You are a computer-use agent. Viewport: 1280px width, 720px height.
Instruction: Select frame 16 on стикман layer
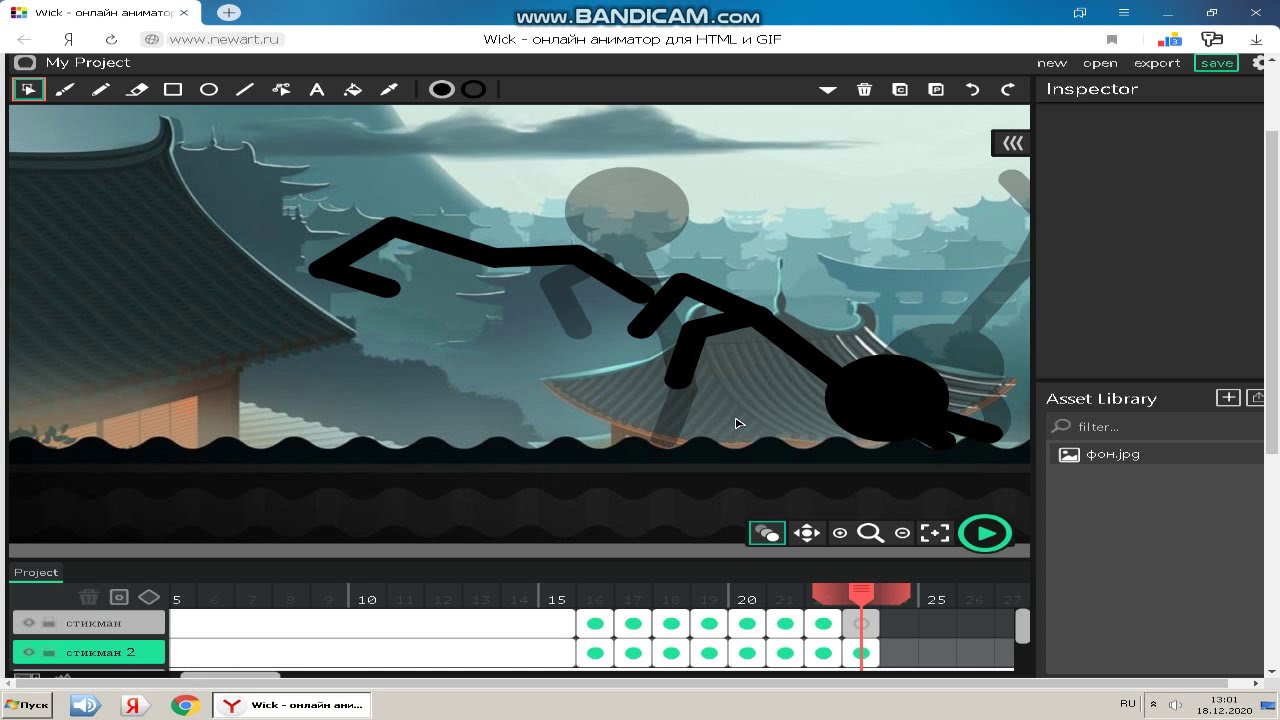pos(595,623)
